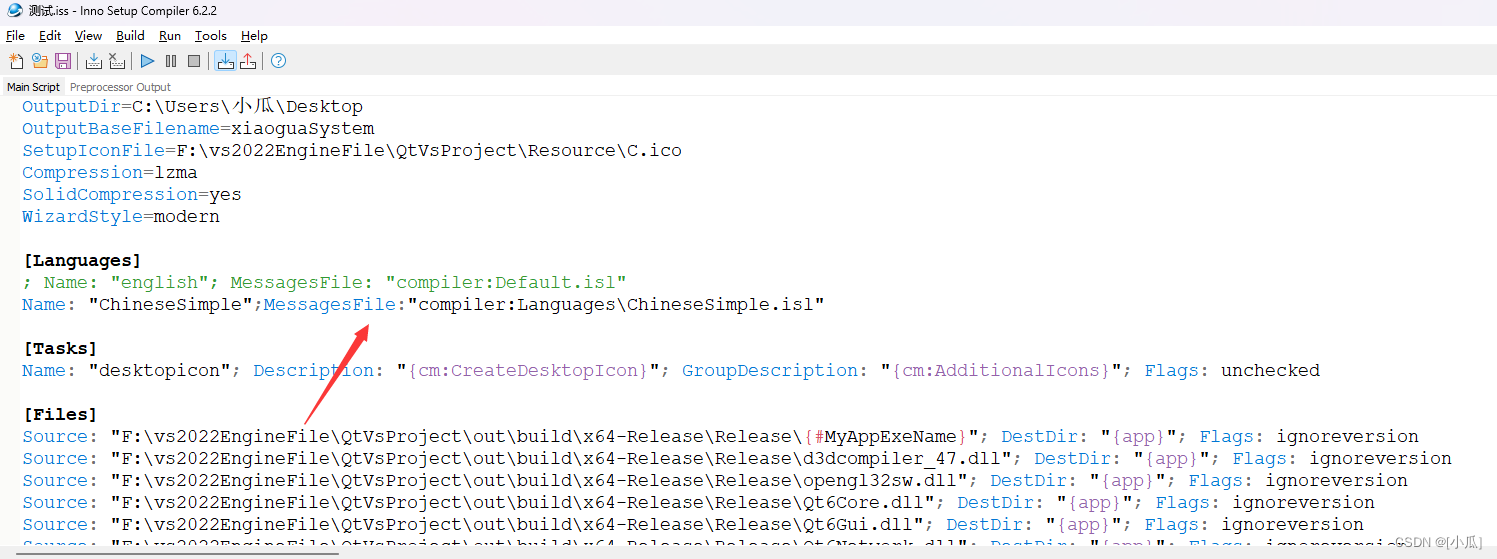Click the Terminate square icon in the toolbar

194,61
